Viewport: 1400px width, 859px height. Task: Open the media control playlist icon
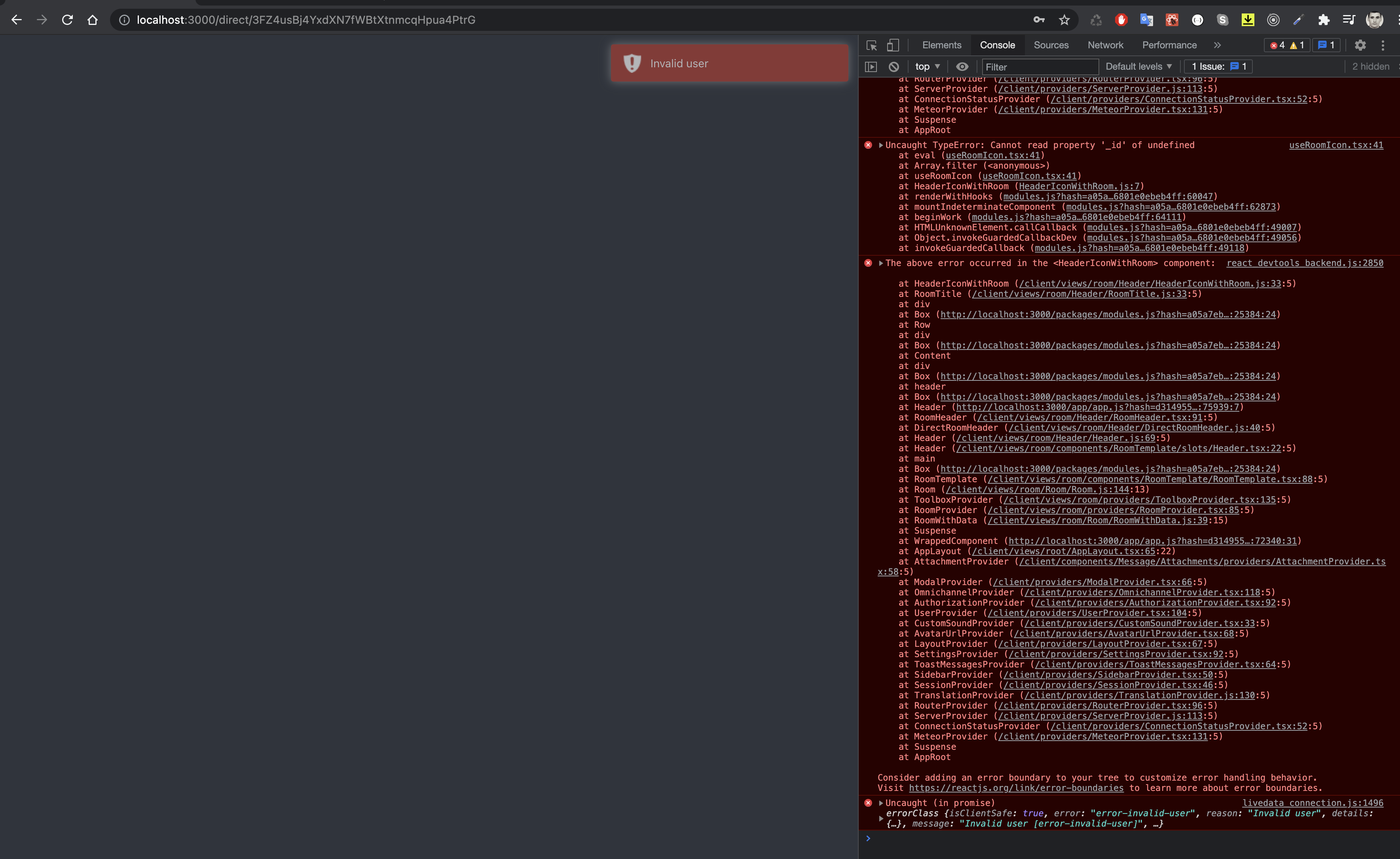pos(1349,20)
